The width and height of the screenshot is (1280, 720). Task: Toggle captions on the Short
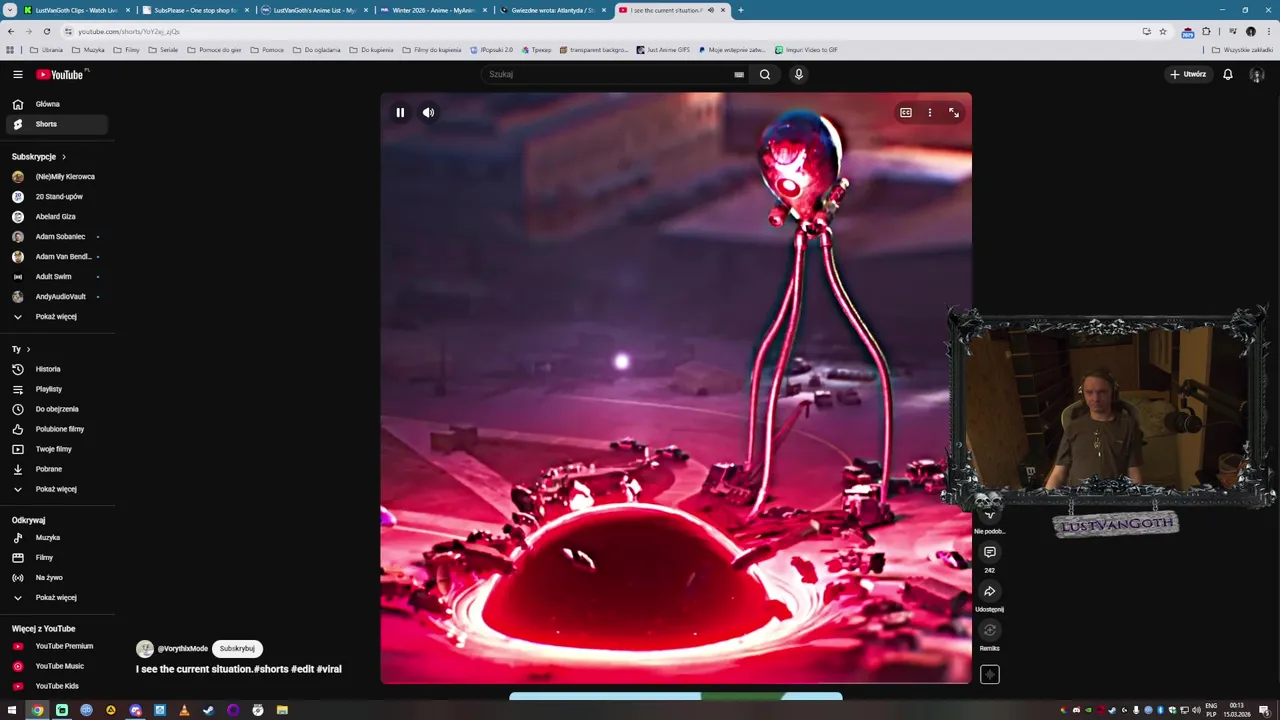[x=906, y=113]
